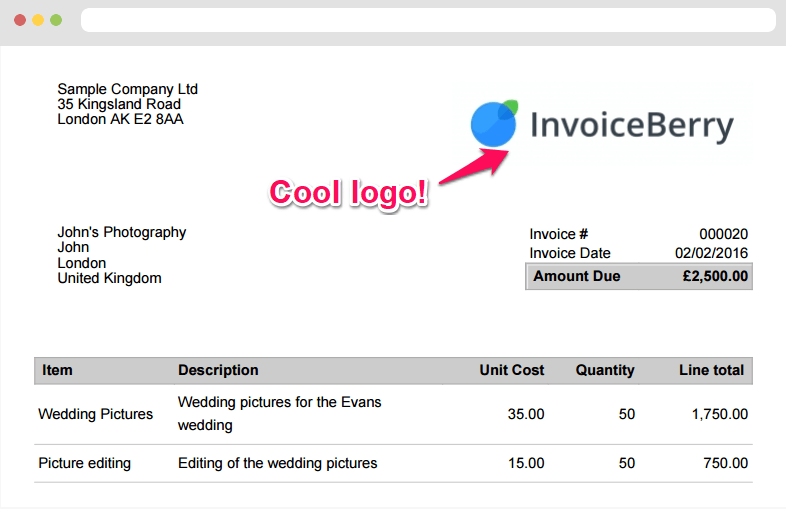The width and height of the screenshot is (786, 509).
Task: Click the '35 Kingsland Road' address line
Action: (119, 104)
